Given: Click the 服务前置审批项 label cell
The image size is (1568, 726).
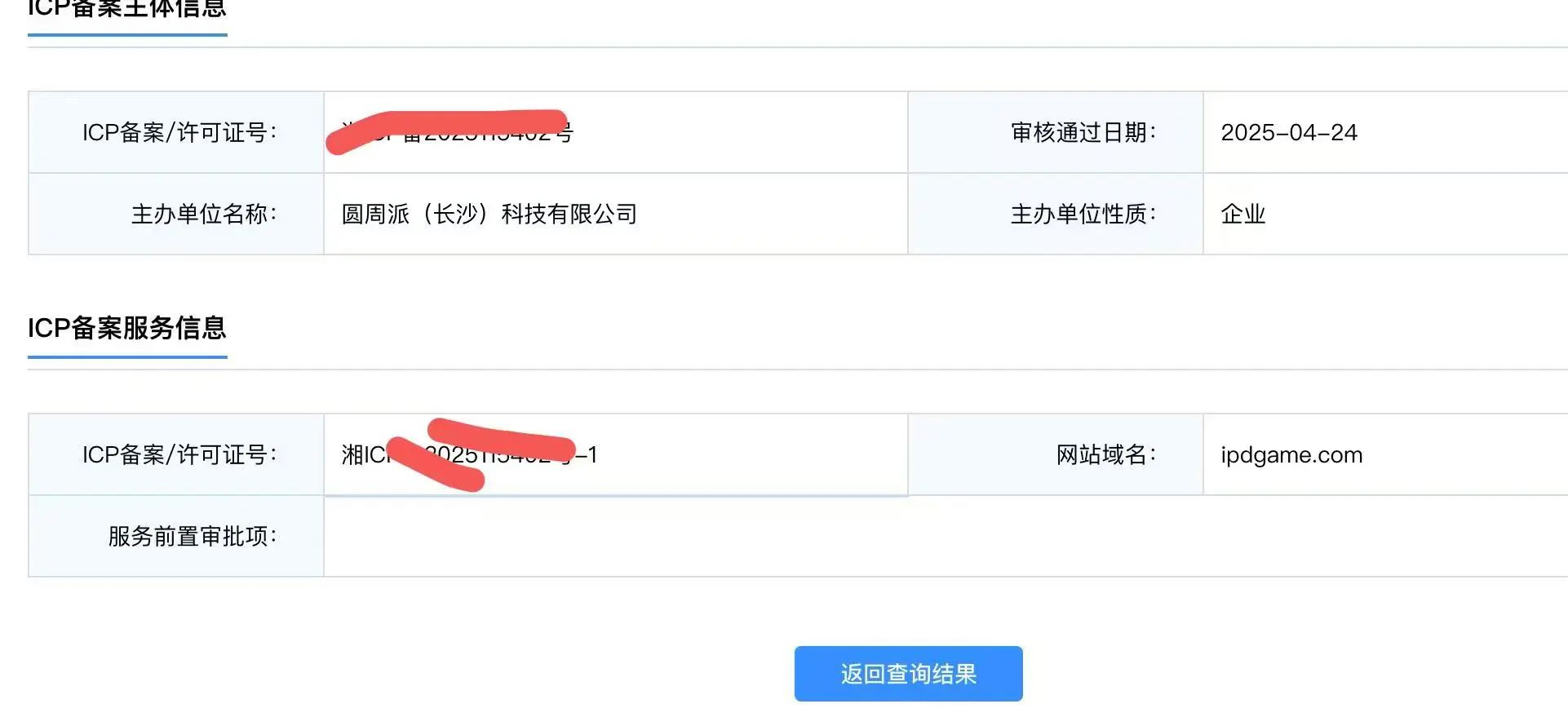Looking at the screenshot, I should tap(176, 536).
